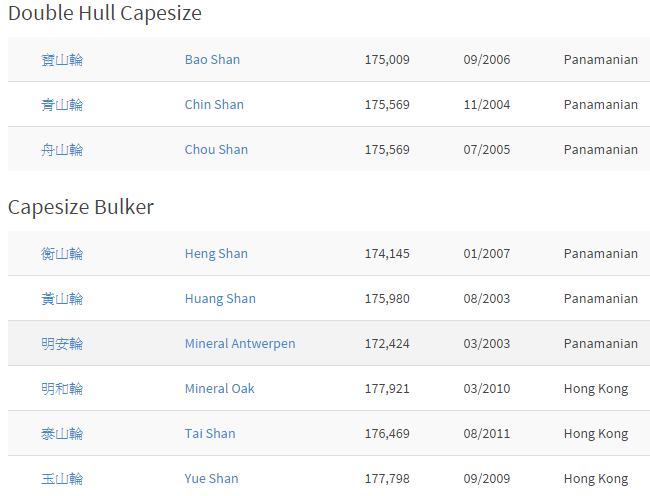Click the Chinese name 明安輪 link
Image resolution: width=650 pixels, height=496 pixels.
pos(62,344)
